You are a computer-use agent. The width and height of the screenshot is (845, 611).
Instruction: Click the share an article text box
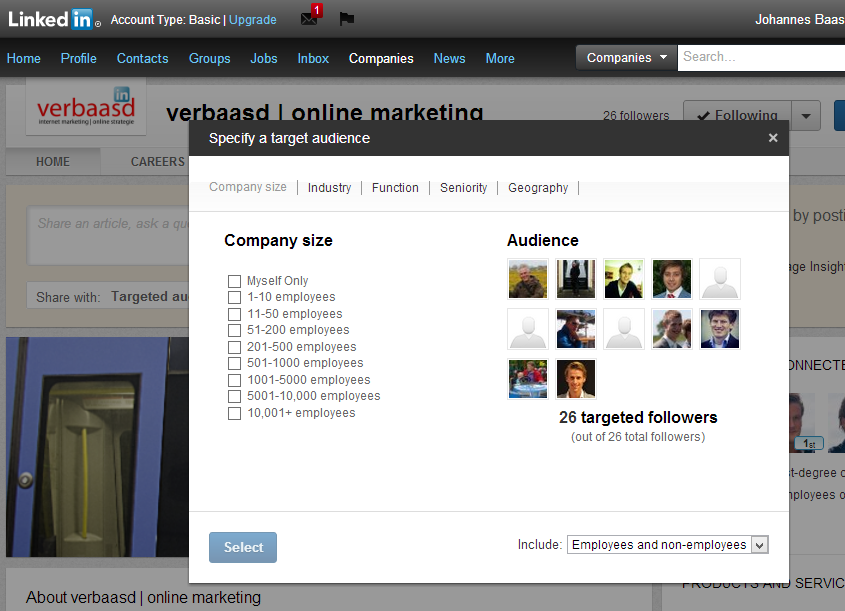pyautogui.click(x=110, y=235)
